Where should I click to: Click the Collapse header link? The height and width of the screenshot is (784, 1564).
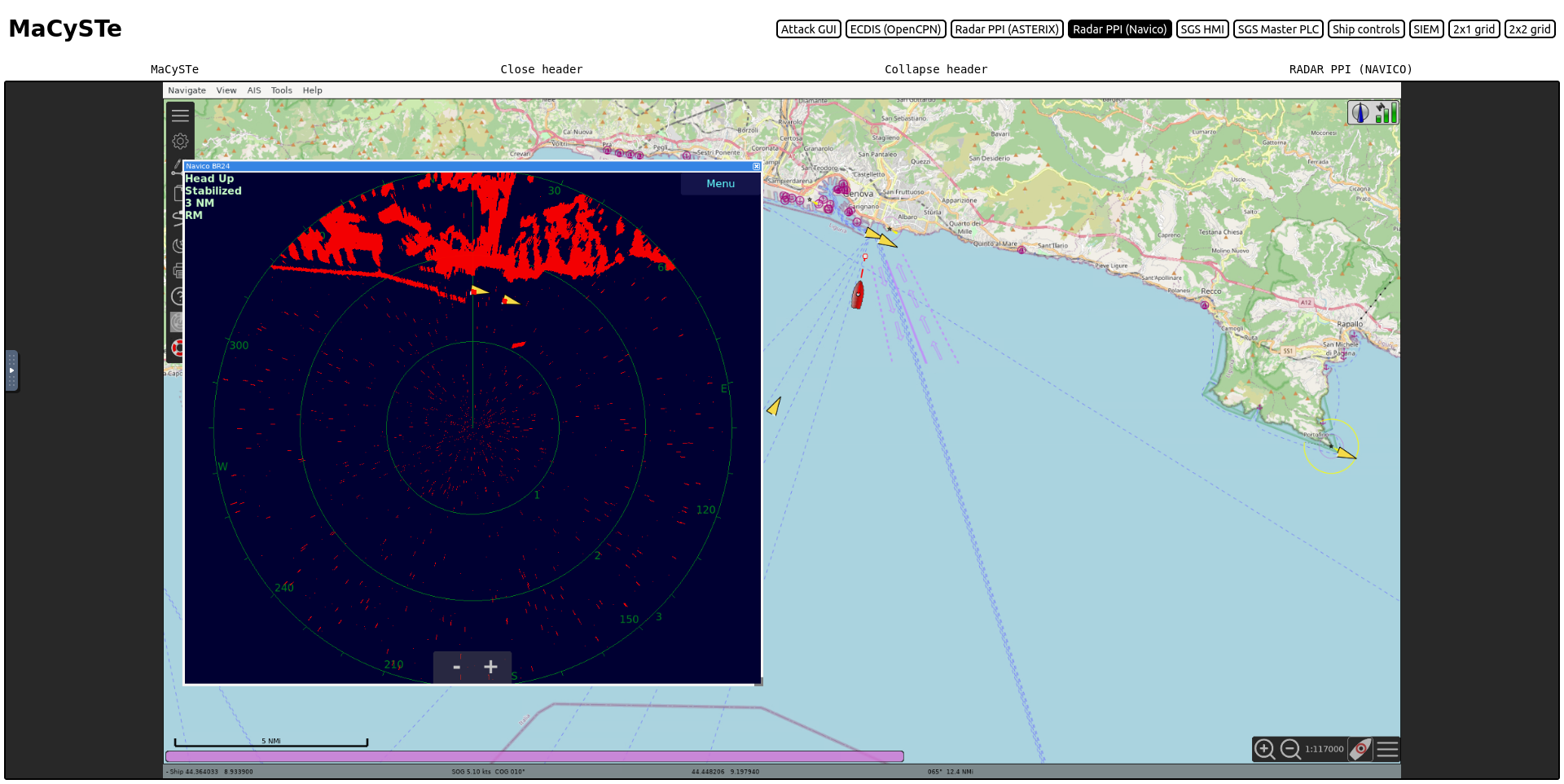[x=936, y=69]
